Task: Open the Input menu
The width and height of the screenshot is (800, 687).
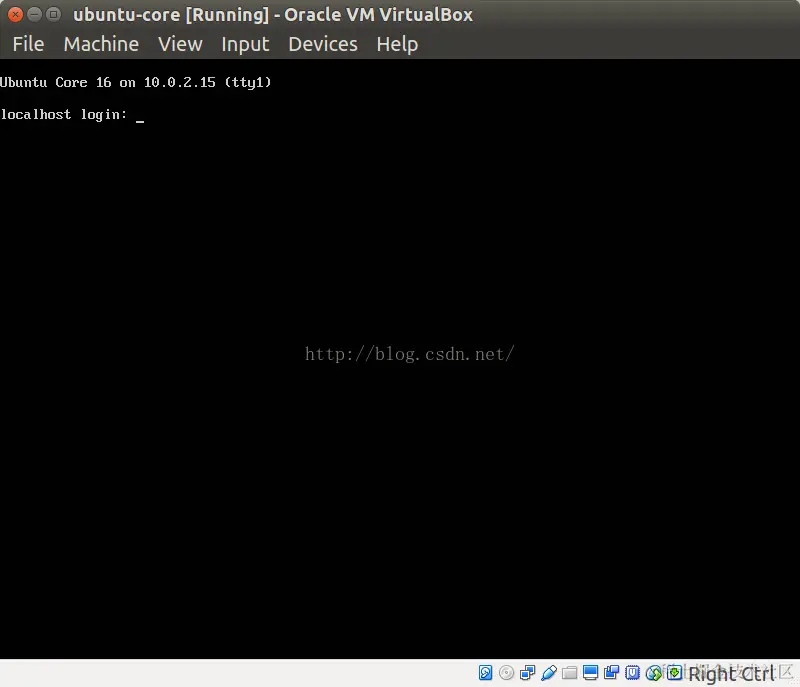Action: (245, 44)
